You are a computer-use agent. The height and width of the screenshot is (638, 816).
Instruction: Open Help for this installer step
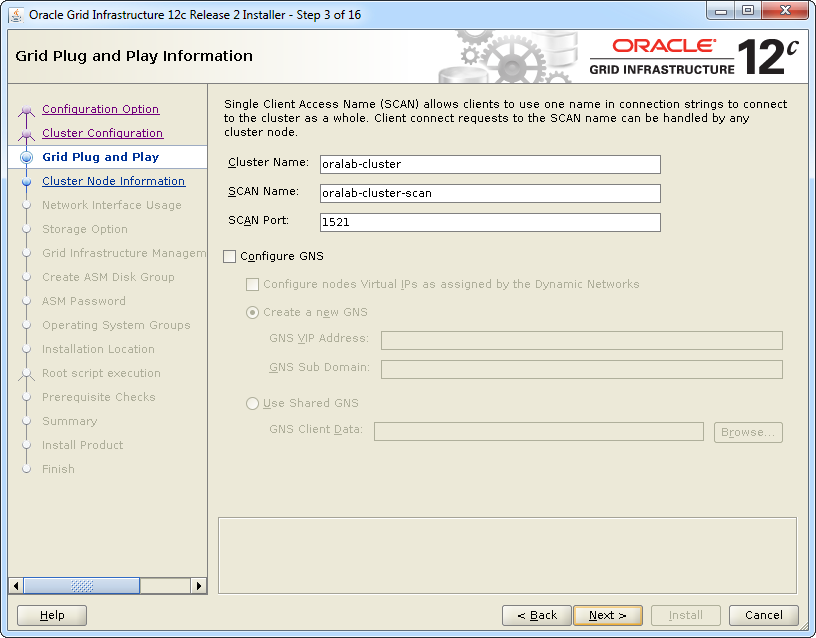(x=52, y=615)
